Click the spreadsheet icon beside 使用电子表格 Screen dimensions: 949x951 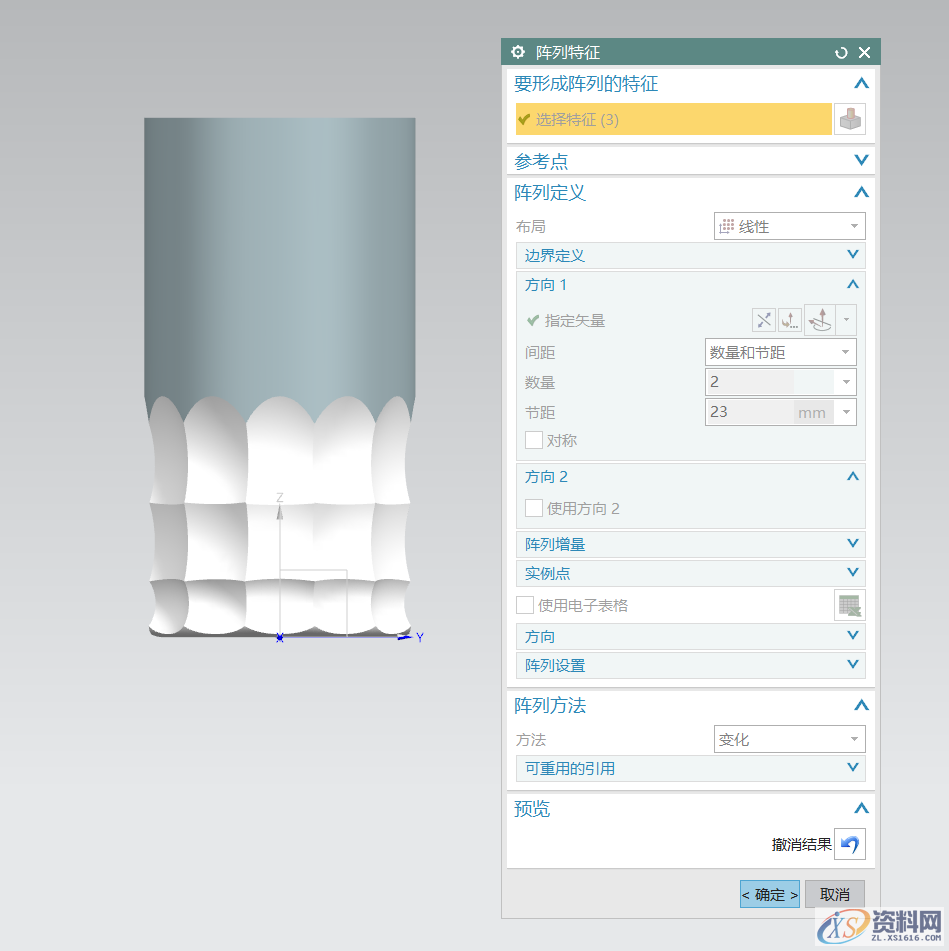[x=849, y=605]
